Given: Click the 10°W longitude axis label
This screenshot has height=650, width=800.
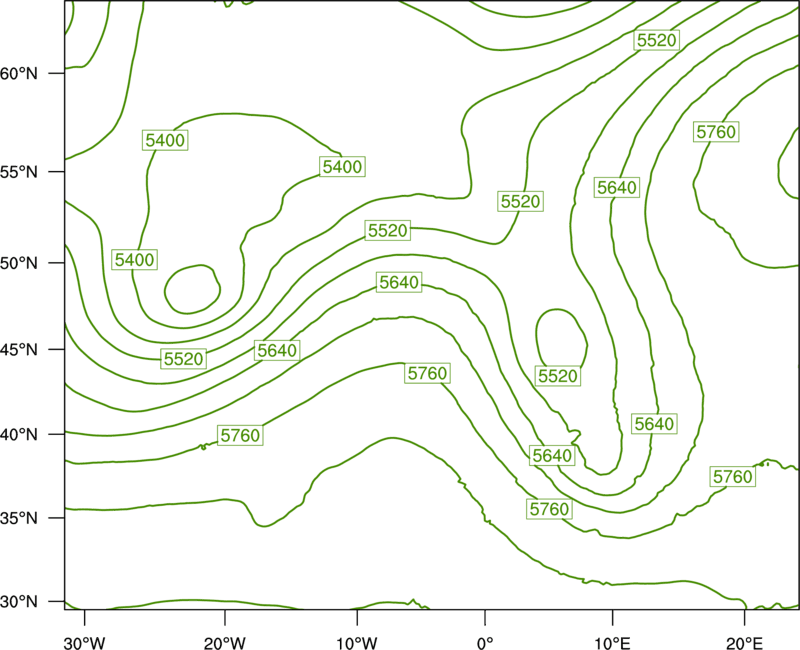Looking at the screenshot, I should 357,643.
